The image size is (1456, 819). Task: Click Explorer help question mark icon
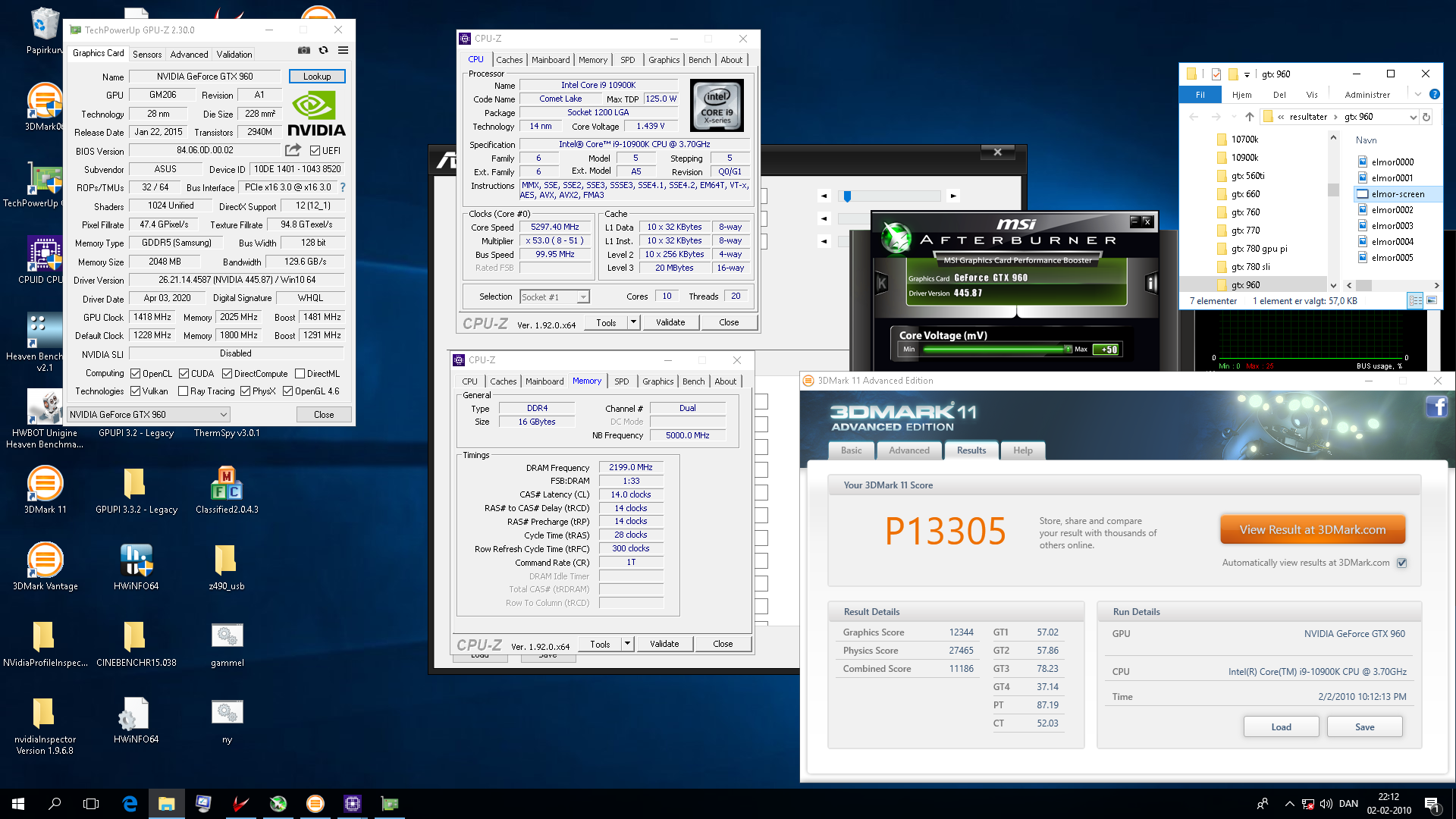[x=1434, y=94]
